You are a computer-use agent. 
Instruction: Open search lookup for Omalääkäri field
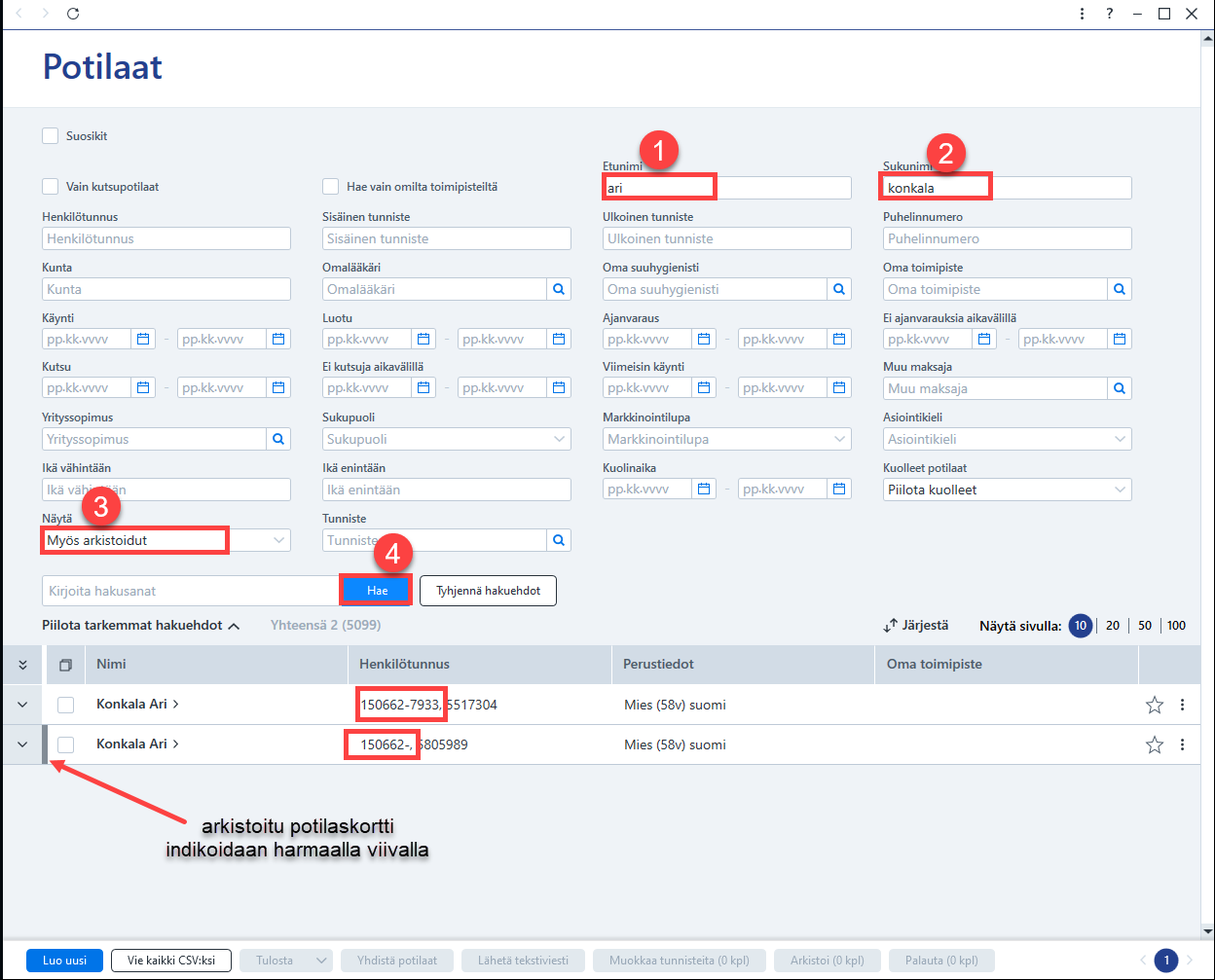pos(559,289)
